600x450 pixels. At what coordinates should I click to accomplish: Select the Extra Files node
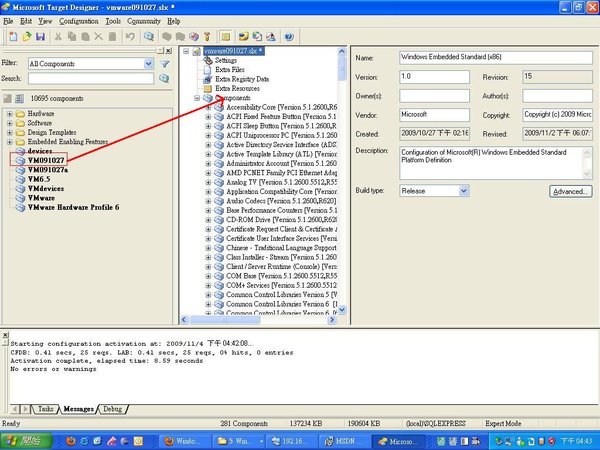(230, 70)
